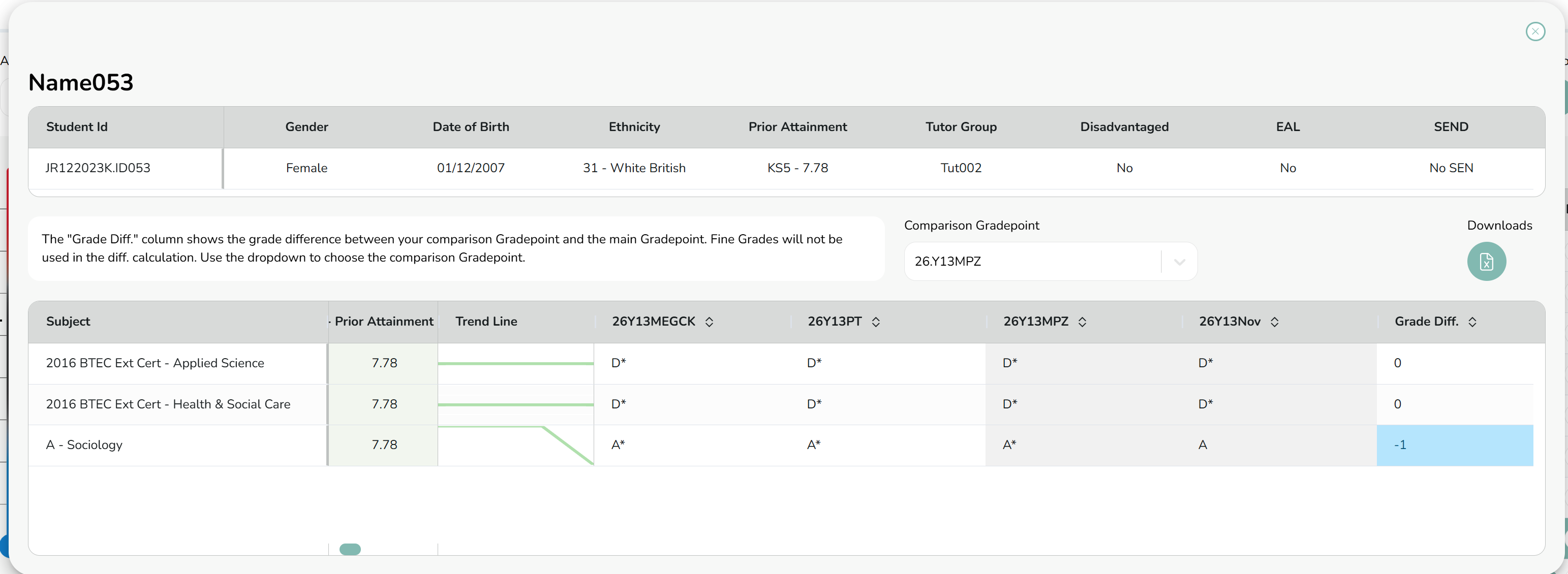Sort by the 26Y13MEGCK column
Screen dimensions: 1568x574
coord(709,322)
